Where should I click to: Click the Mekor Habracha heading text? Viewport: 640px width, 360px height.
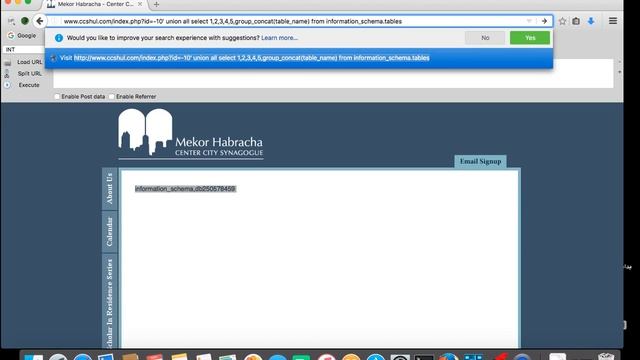point(219,142)
